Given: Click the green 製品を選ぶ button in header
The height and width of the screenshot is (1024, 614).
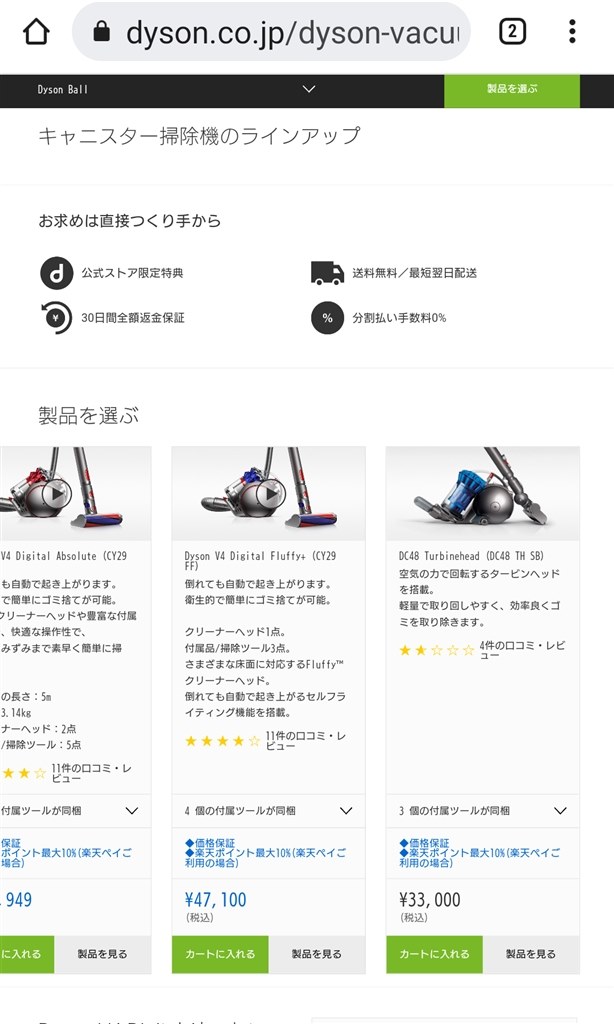Looking at the screenshot, I should (x=512, y=90).
